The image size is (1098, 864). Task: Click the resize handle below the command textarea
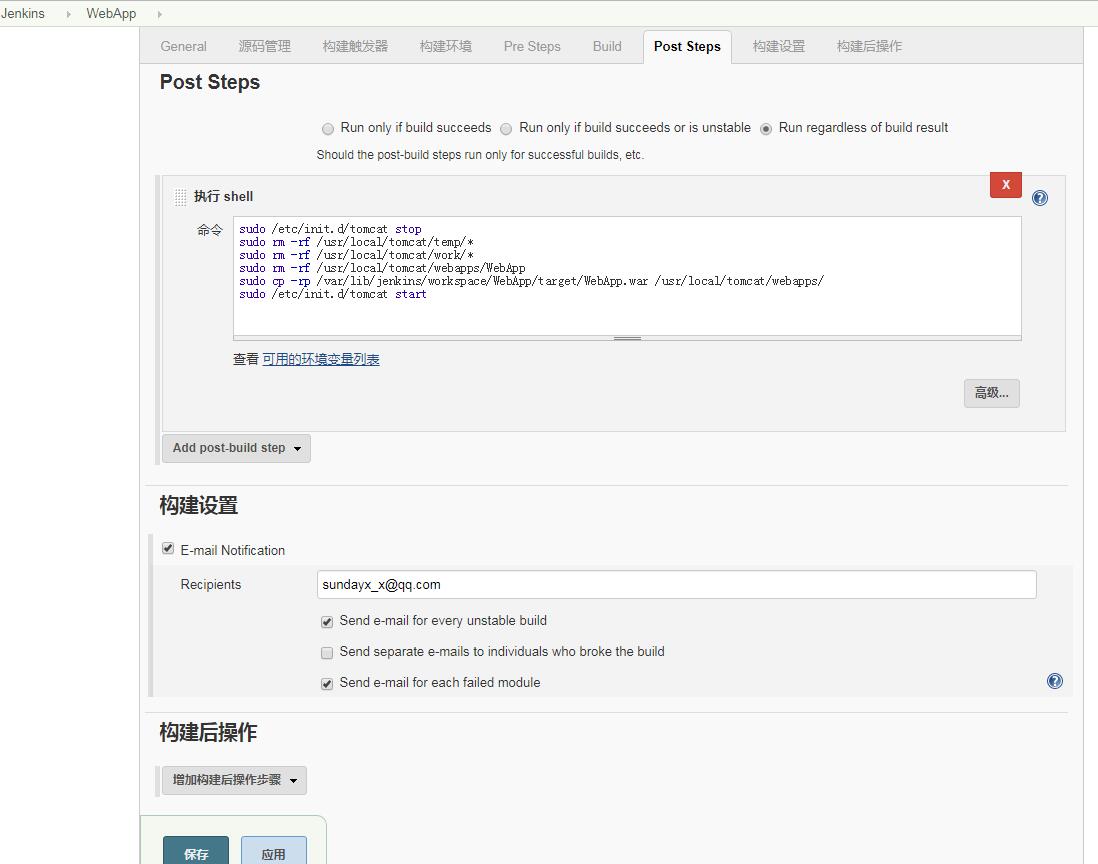(627, 338)
